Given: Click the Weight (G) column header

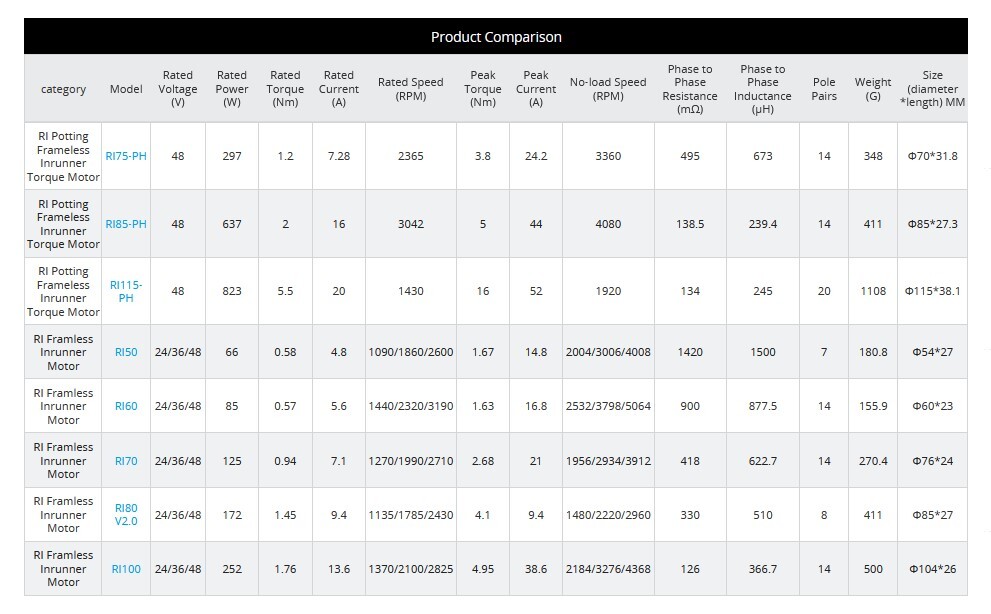Looking at the screenshot, I should click(873, 89).
